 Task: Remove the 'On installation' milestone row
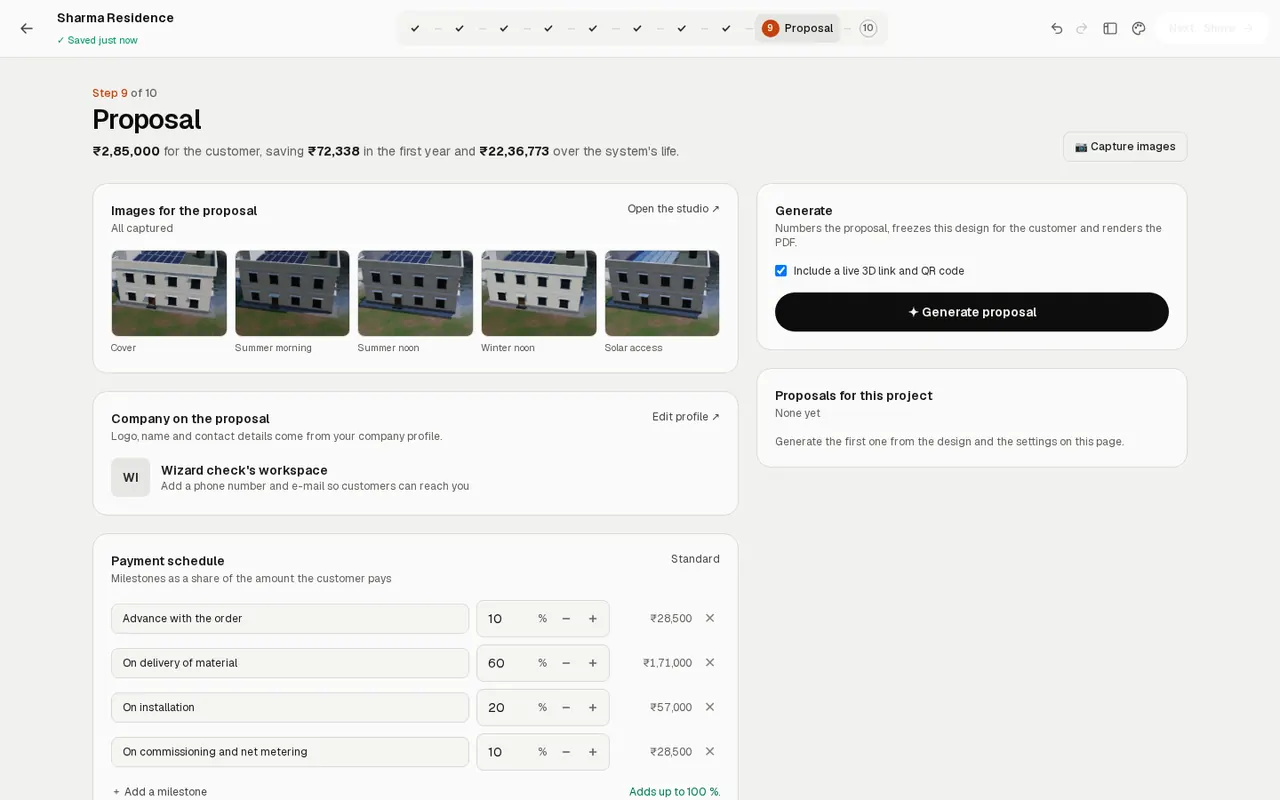pos(710,707)
